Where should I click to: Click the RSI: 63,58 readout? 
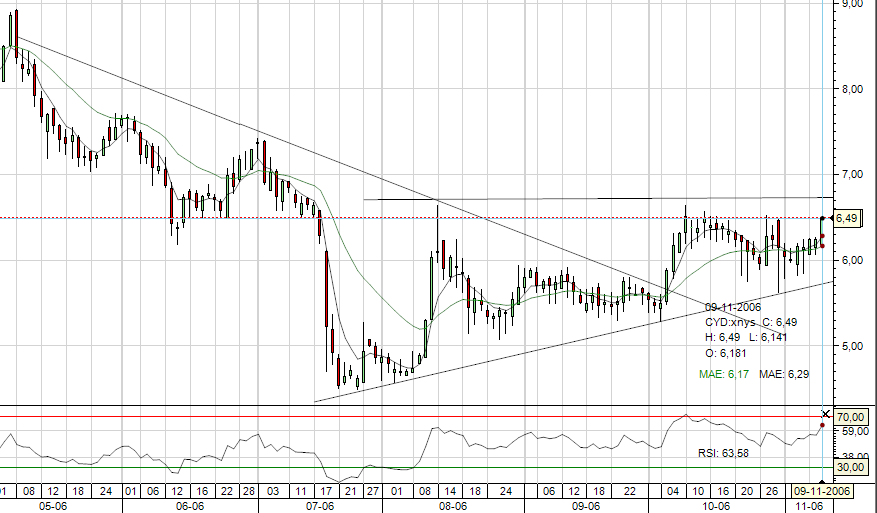723,453
